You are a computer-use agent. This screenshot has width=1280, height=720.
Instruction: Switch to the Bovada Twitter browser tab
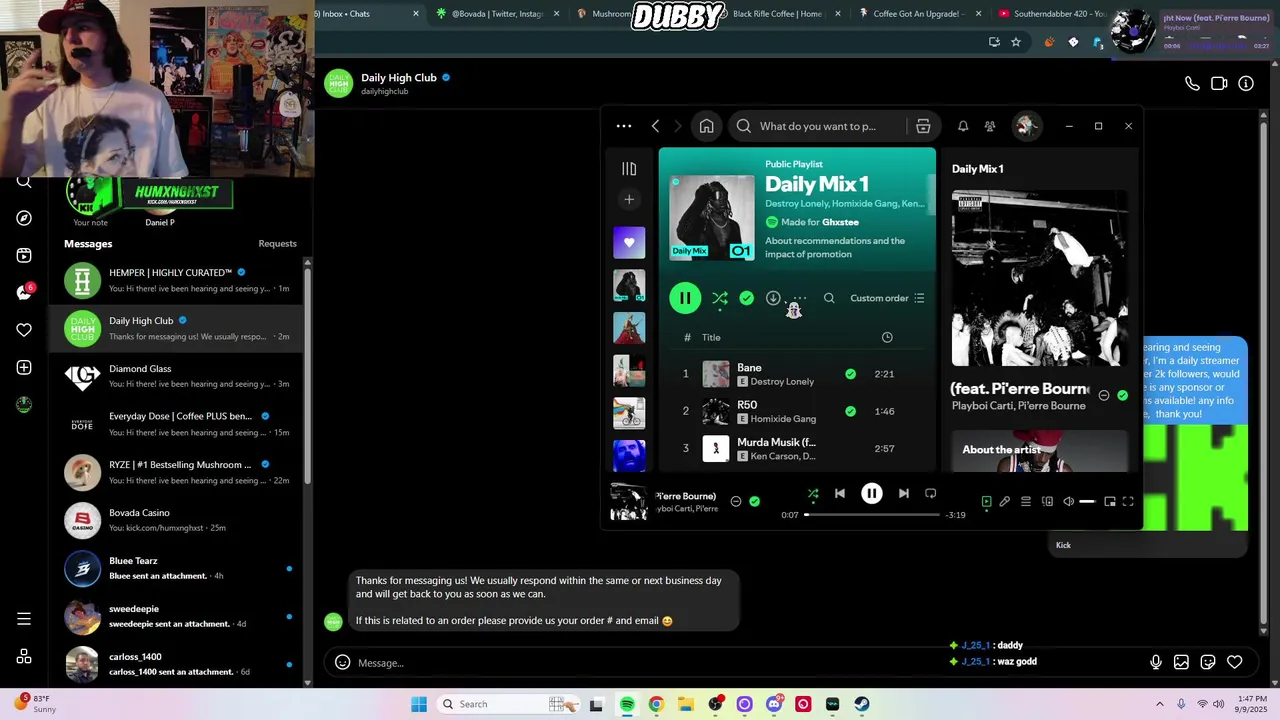tap(497, 14)
